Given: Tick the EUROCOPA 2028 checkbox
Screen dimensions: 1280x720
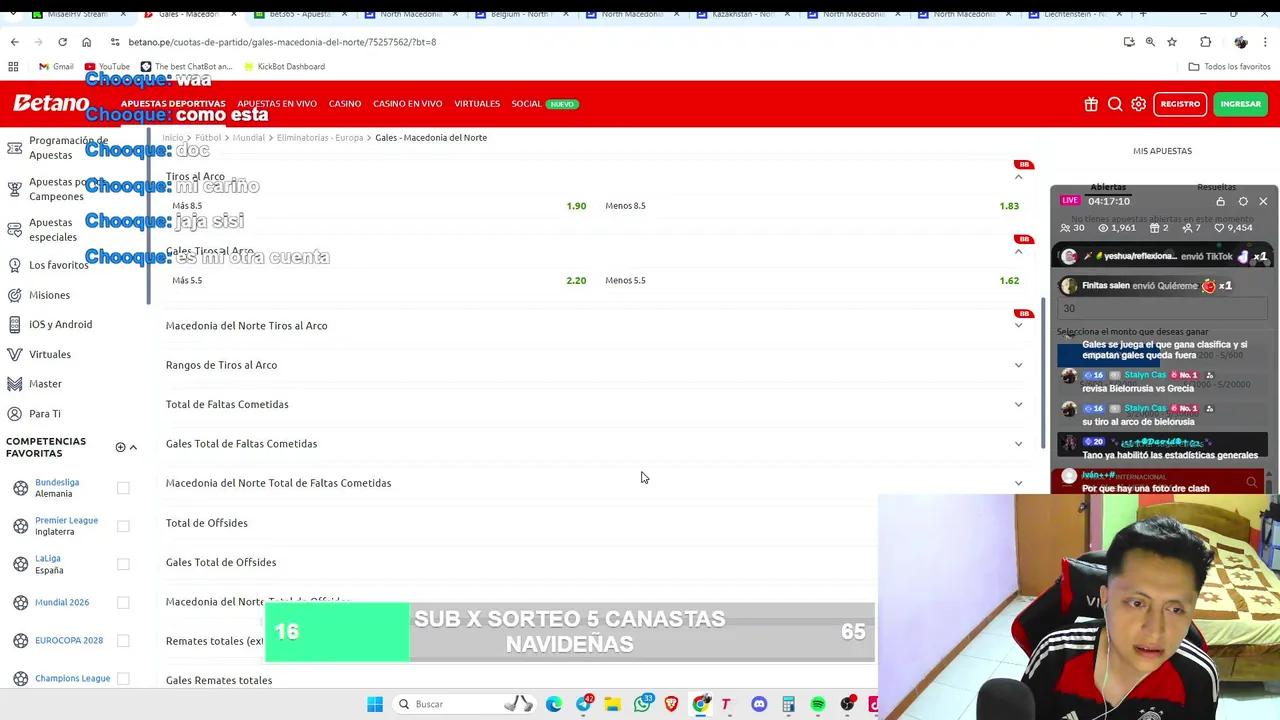Looking at the screenshot, I should point(123,640).
